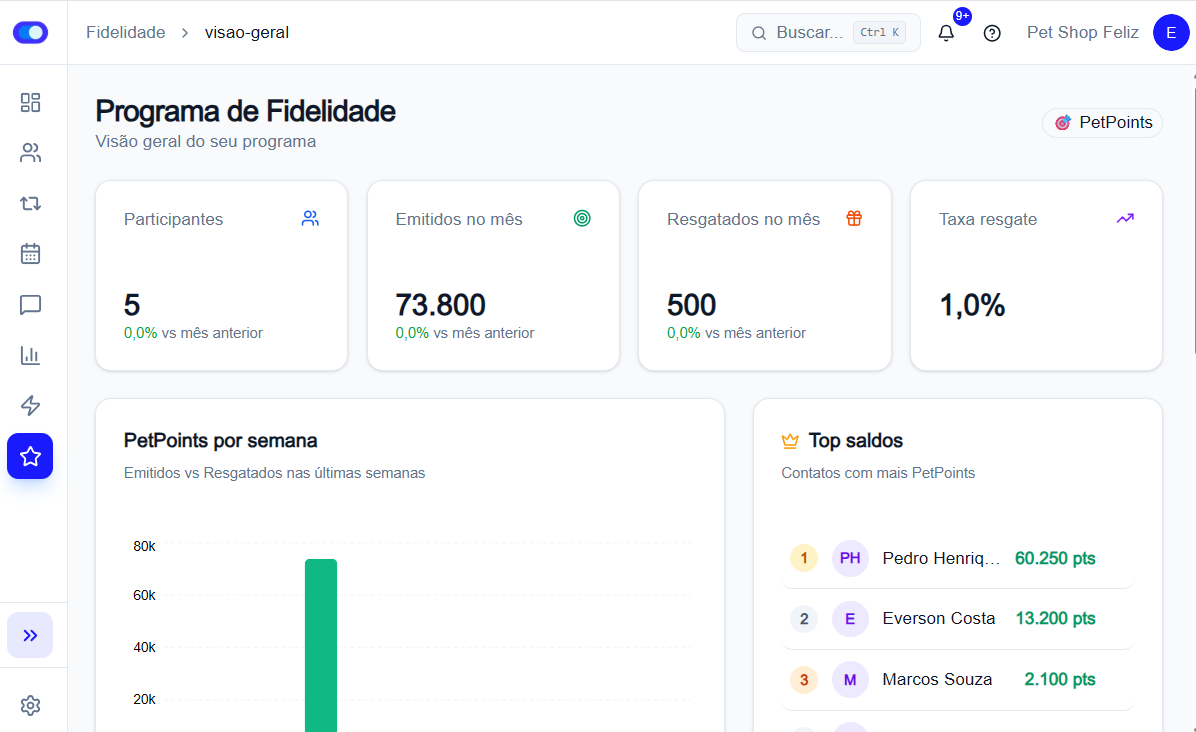Click the Participantes users icon
This screenshot has width=1196, height=732.
coord(310,219)
